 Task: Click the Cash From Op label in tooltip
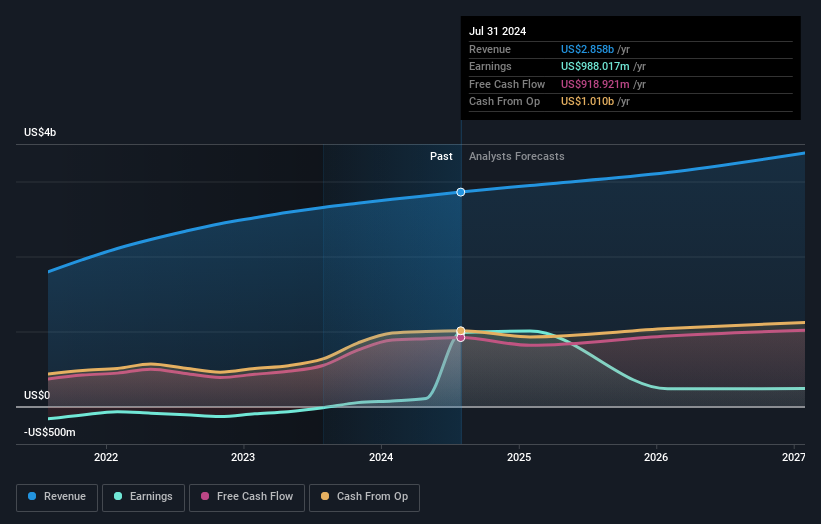pyautogui.click(x=504, y=102)
